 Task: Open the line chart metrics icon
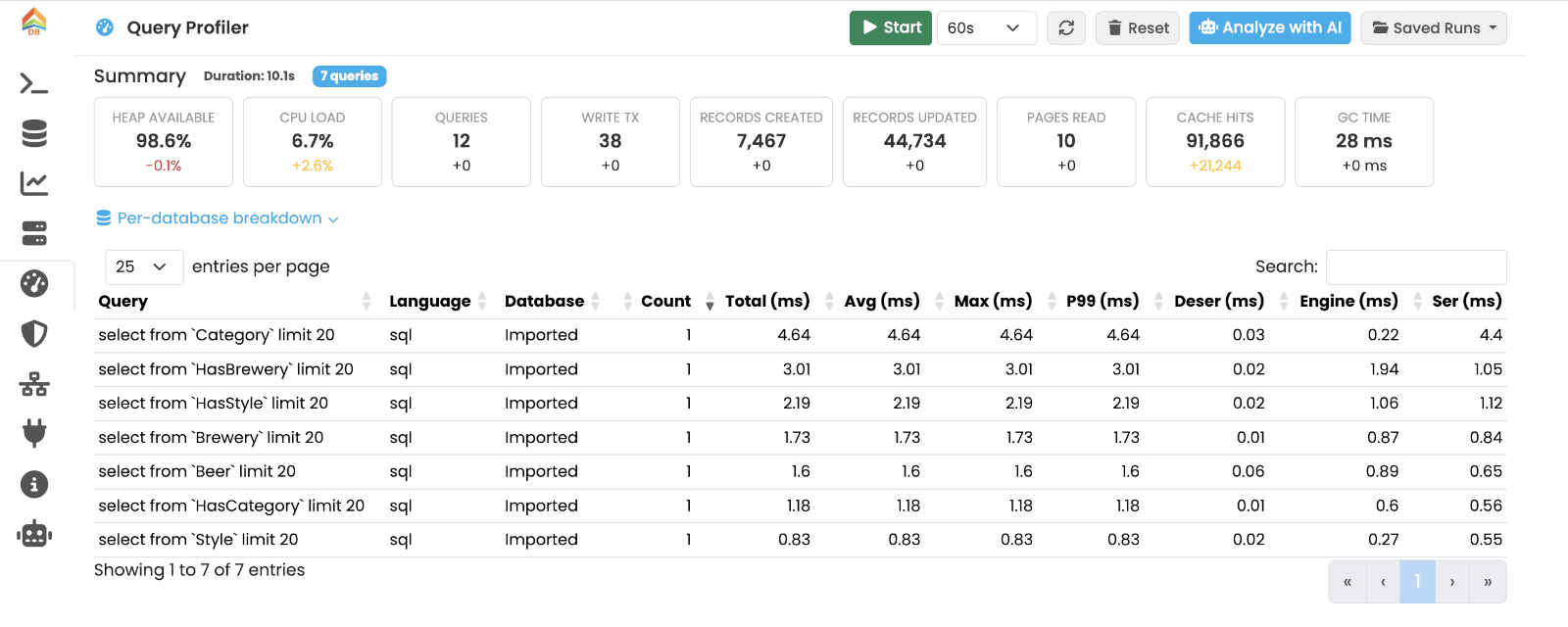34,183
